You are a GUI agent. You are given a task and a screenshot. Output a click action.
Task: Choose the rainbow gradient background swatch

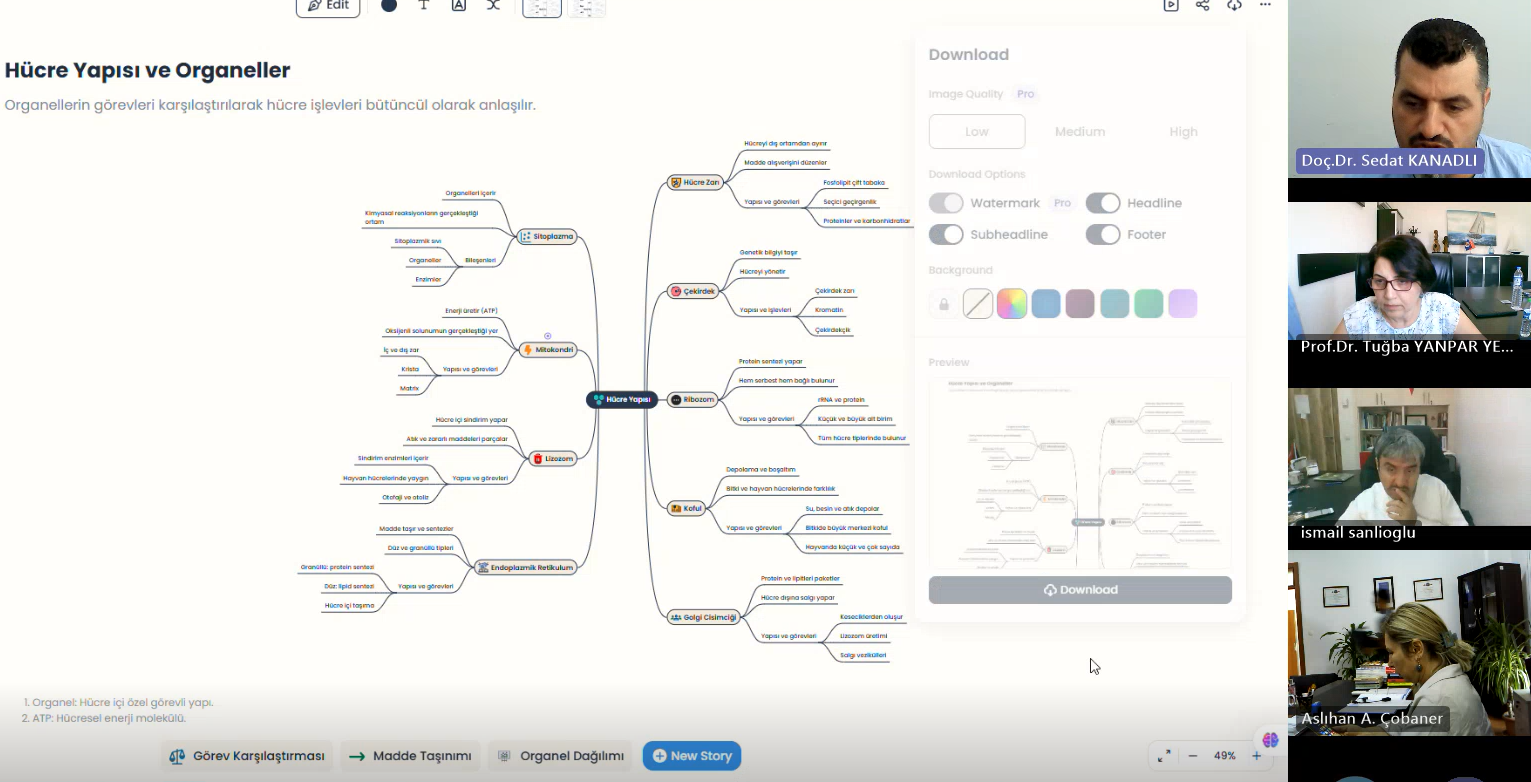[1011, 304]
